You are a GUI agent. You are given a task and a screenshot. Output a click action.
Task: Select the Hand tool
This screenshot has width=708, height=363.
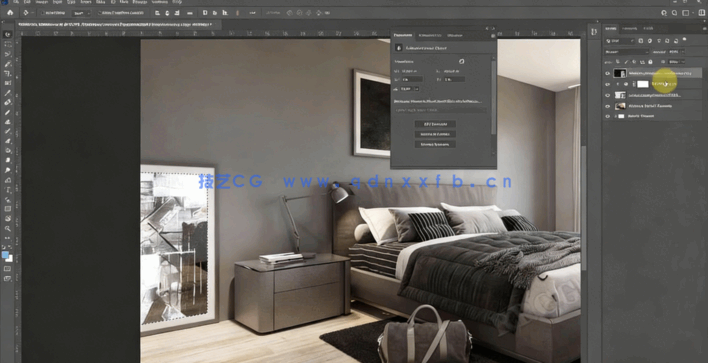8,219
